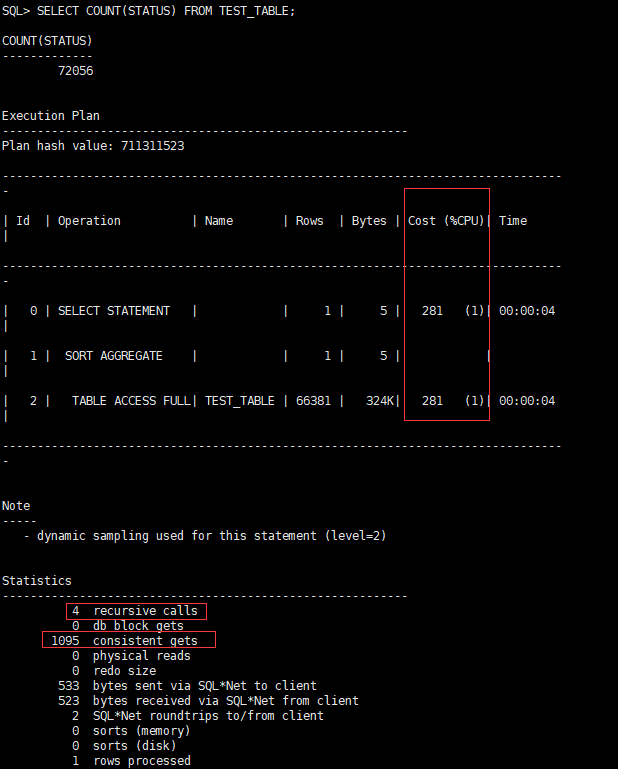Image resolution: width=618 pixels, height=769 pixels.
Task: Click the rows processed statistic
Action: point(131,761)
